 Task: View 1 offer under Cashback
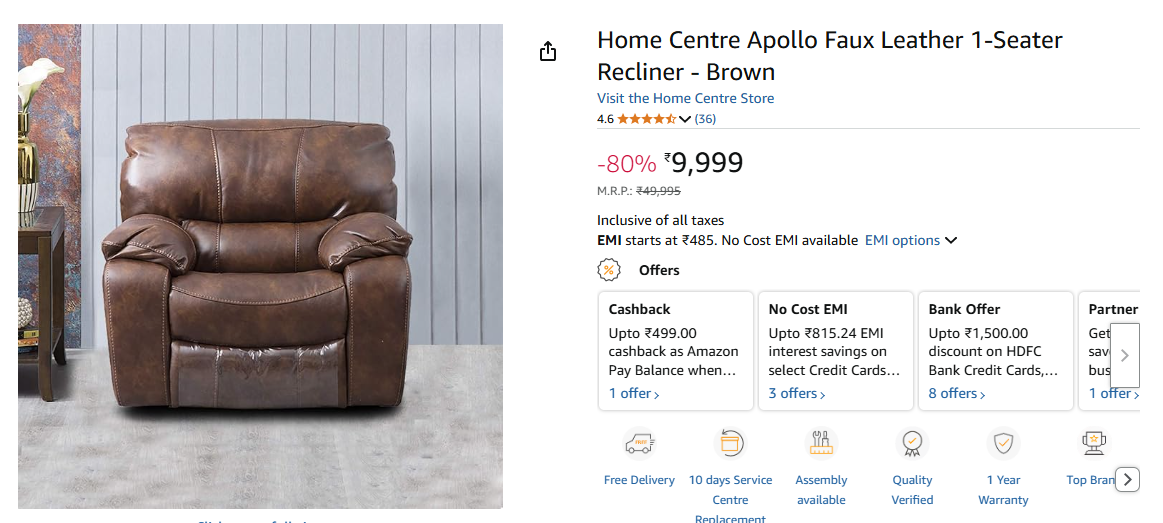click(634, 394)
